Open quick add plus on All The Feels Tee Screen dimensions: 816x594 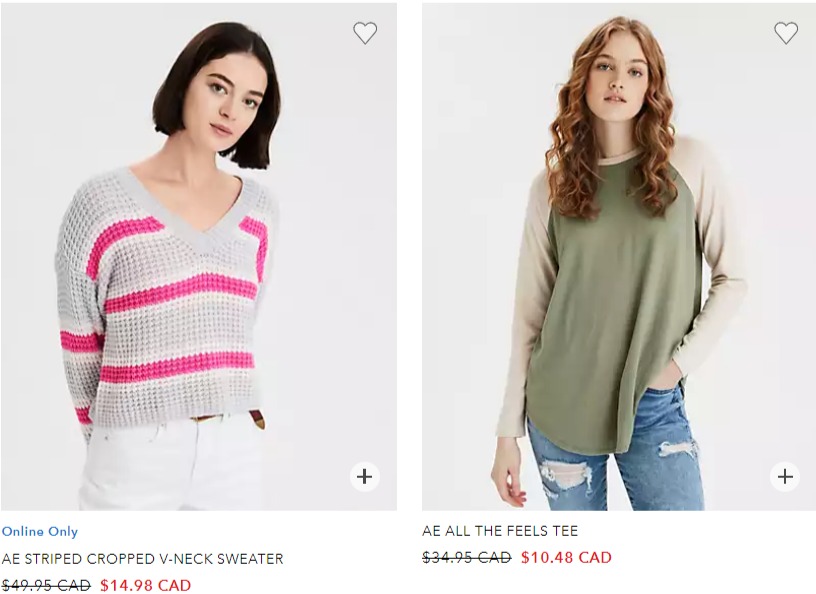[x=785, y=476]
